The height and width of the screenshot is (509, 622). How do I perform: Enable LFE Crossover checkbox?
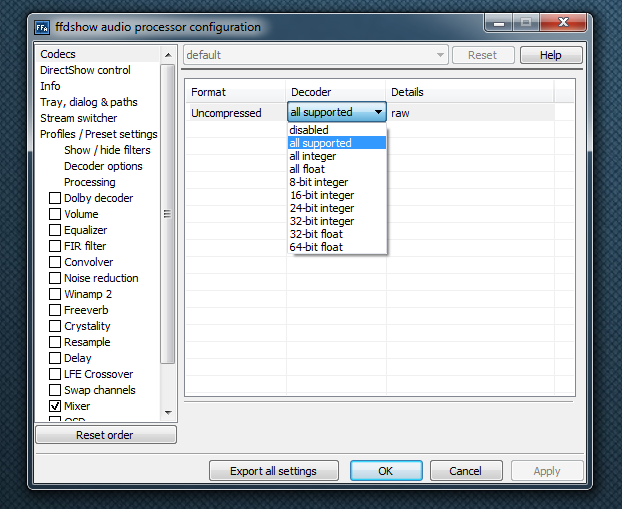click(55, 374)
